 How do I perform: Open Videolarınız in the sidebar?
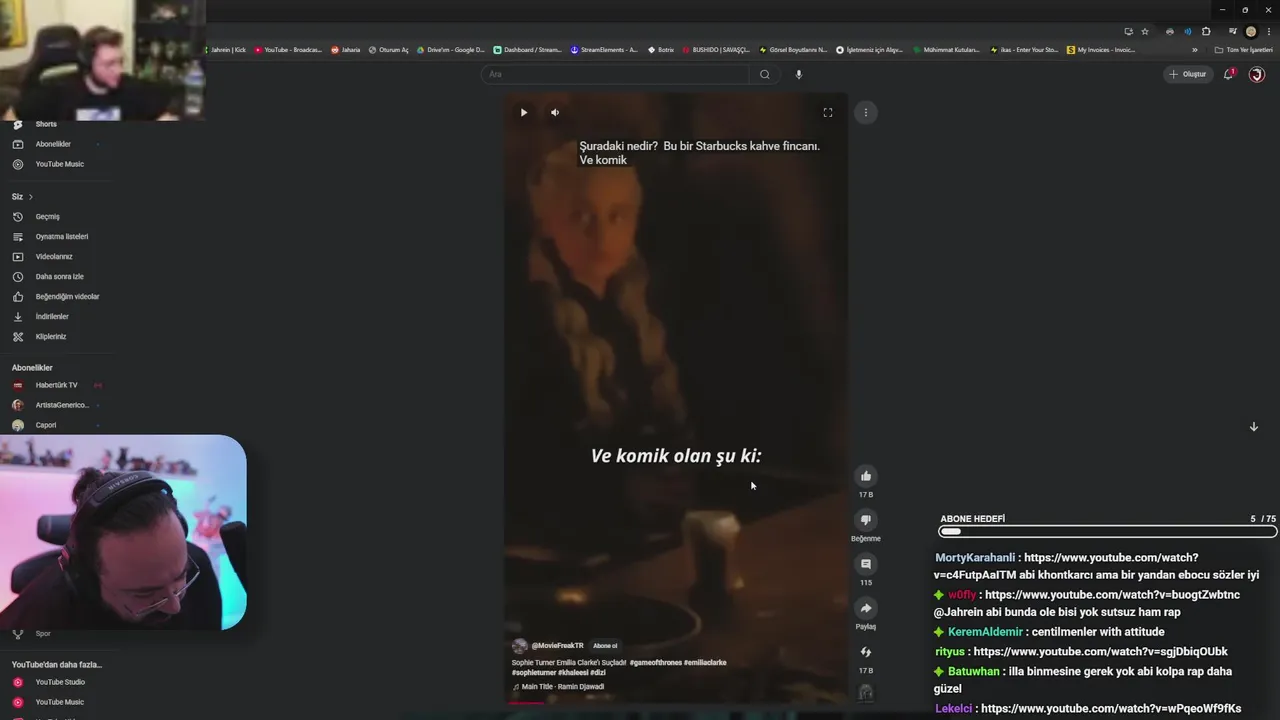pos(56,257)
